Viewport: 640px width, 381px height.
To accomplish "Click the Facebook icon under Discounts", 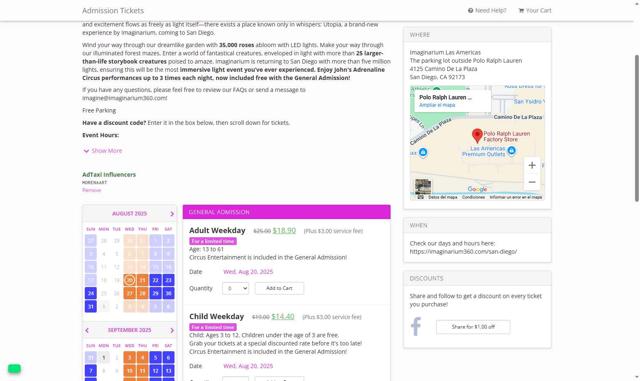I will coord(416,327).
